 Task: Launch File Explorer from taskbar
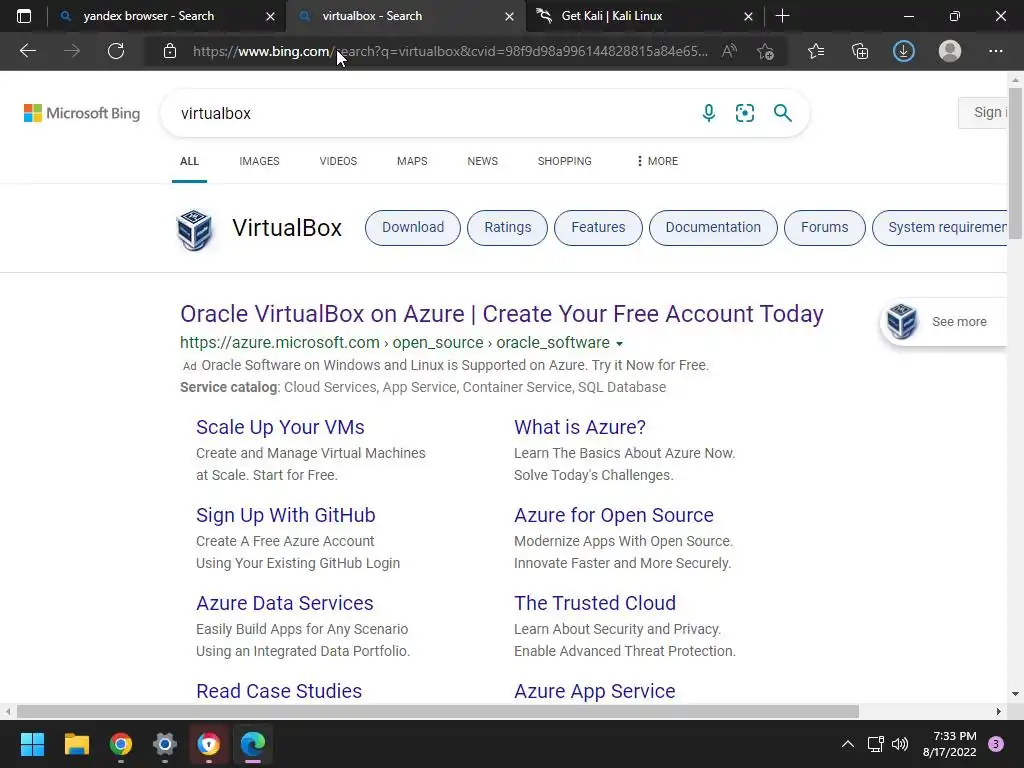76,744
